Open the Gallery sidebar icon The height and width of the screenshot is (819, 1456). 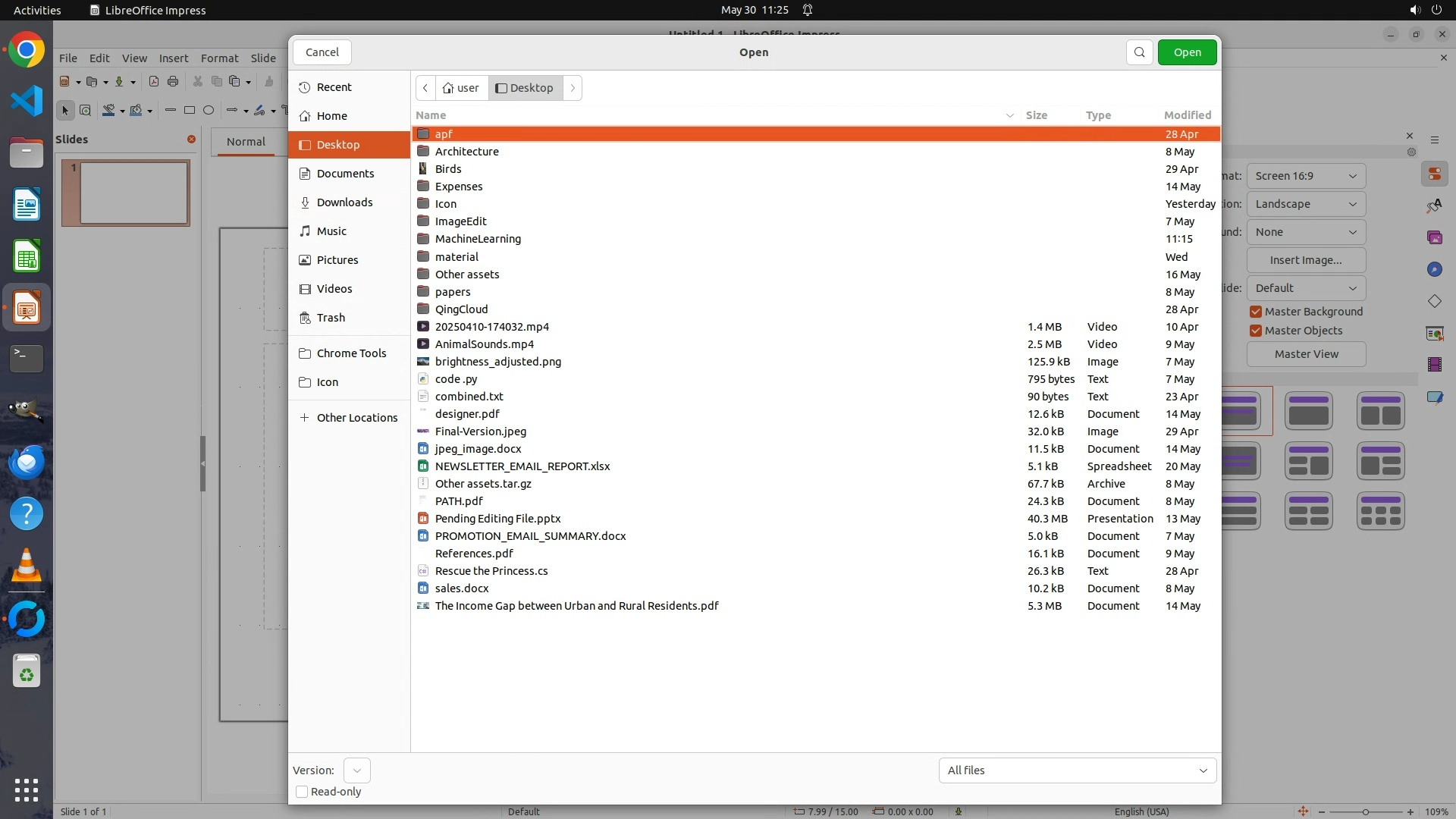pyautogui.click(x=1434, y=237)
